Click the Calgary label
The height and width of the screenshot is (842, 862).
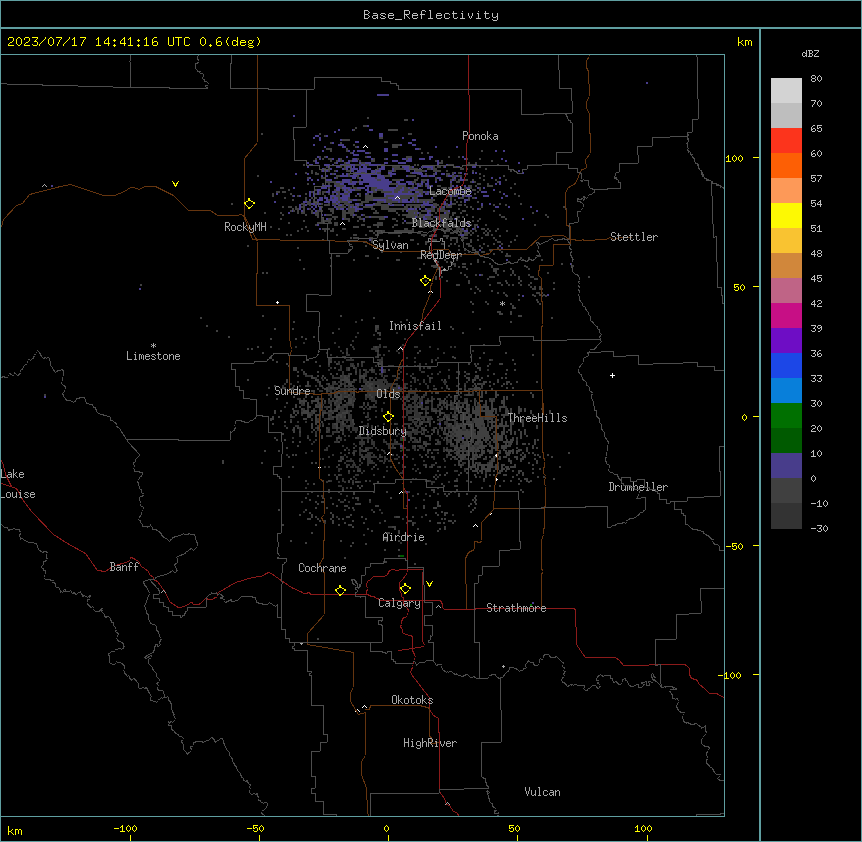[399, 603]
